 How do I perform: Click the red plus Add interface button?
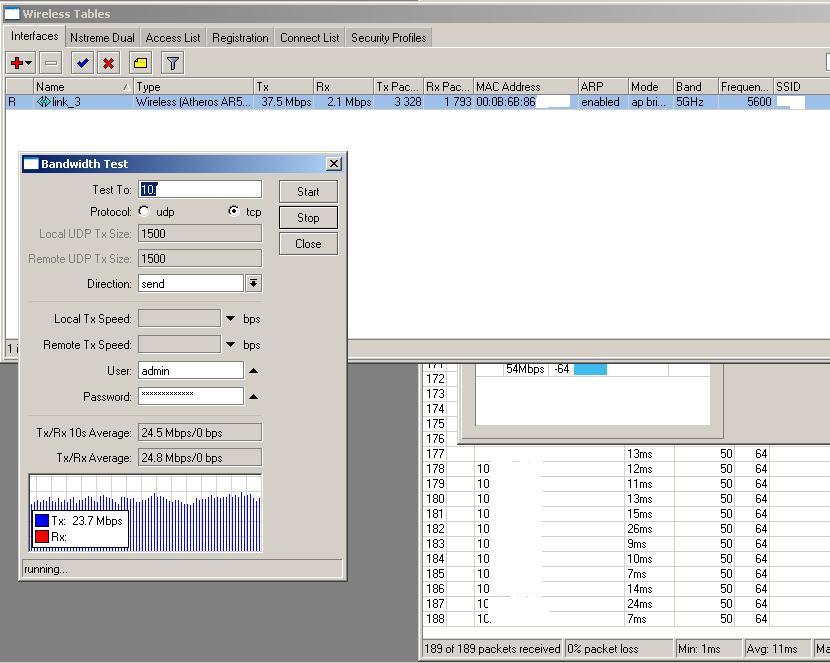pos(21,63)
